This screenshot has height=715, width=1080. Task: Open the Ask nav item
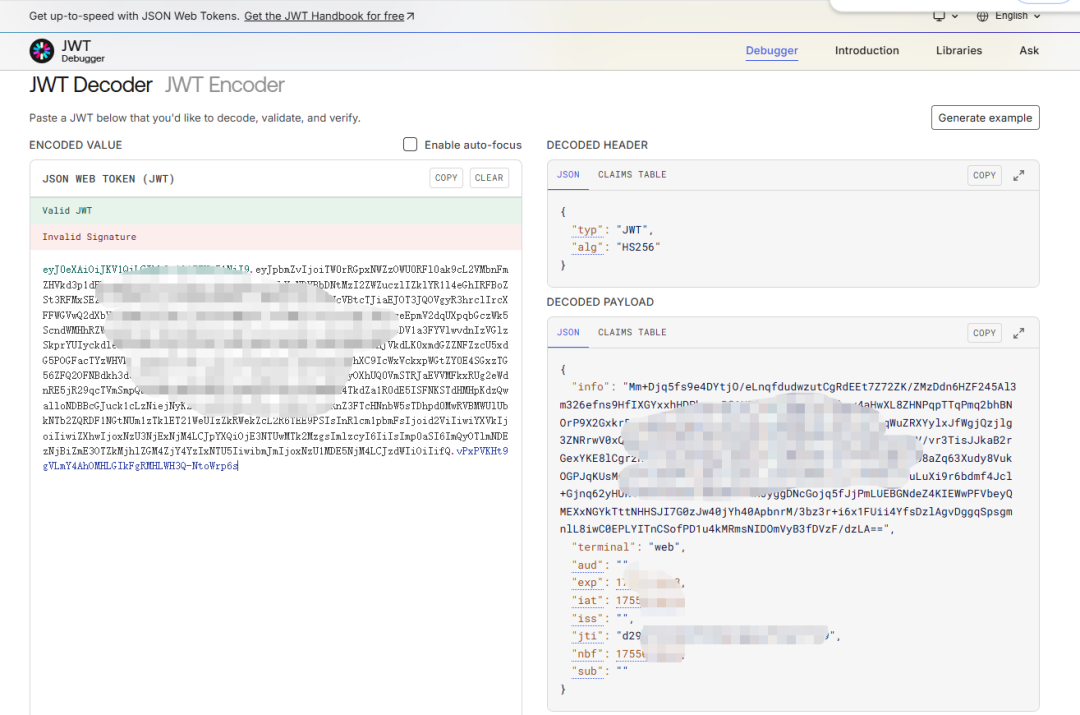point(1029,50)
